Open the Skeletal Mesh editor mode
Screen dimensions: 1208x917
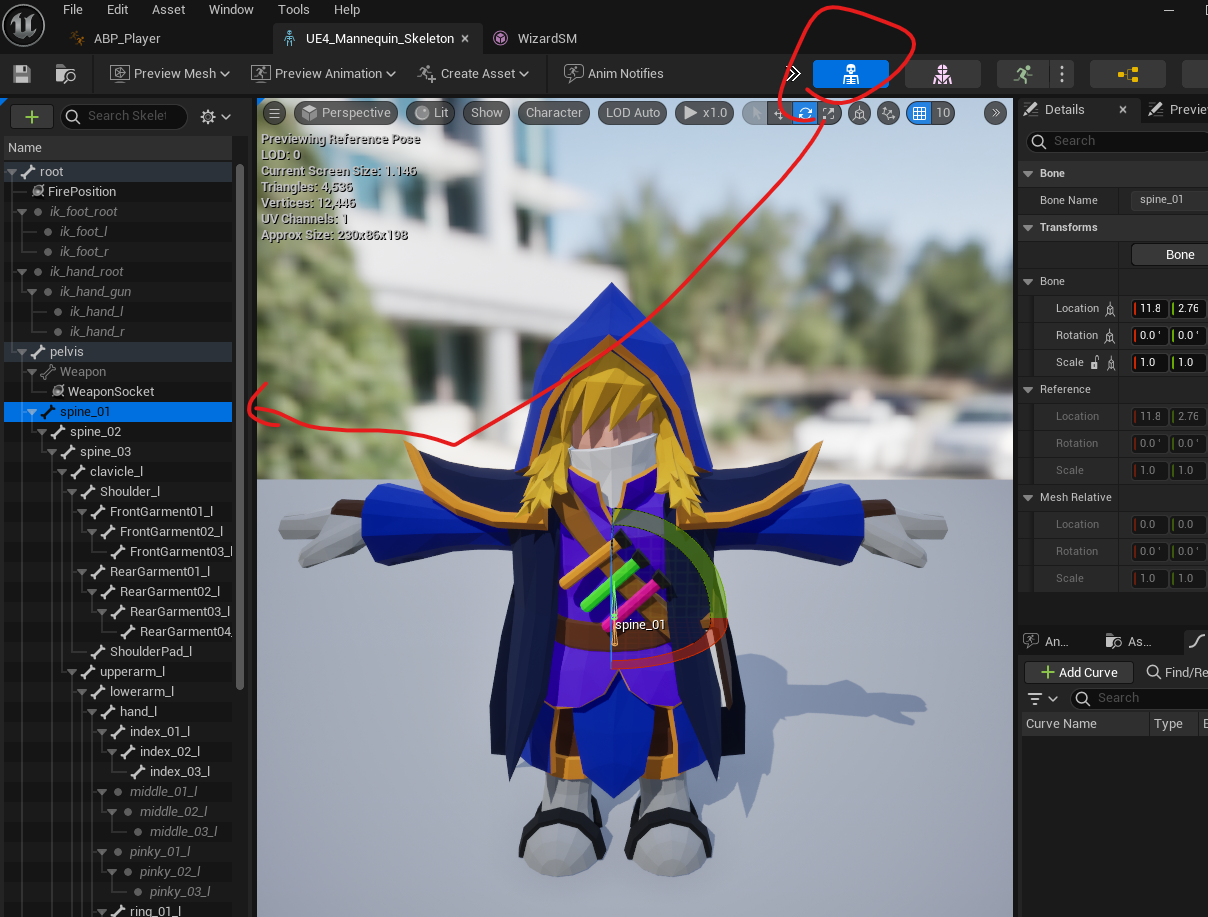942,74
